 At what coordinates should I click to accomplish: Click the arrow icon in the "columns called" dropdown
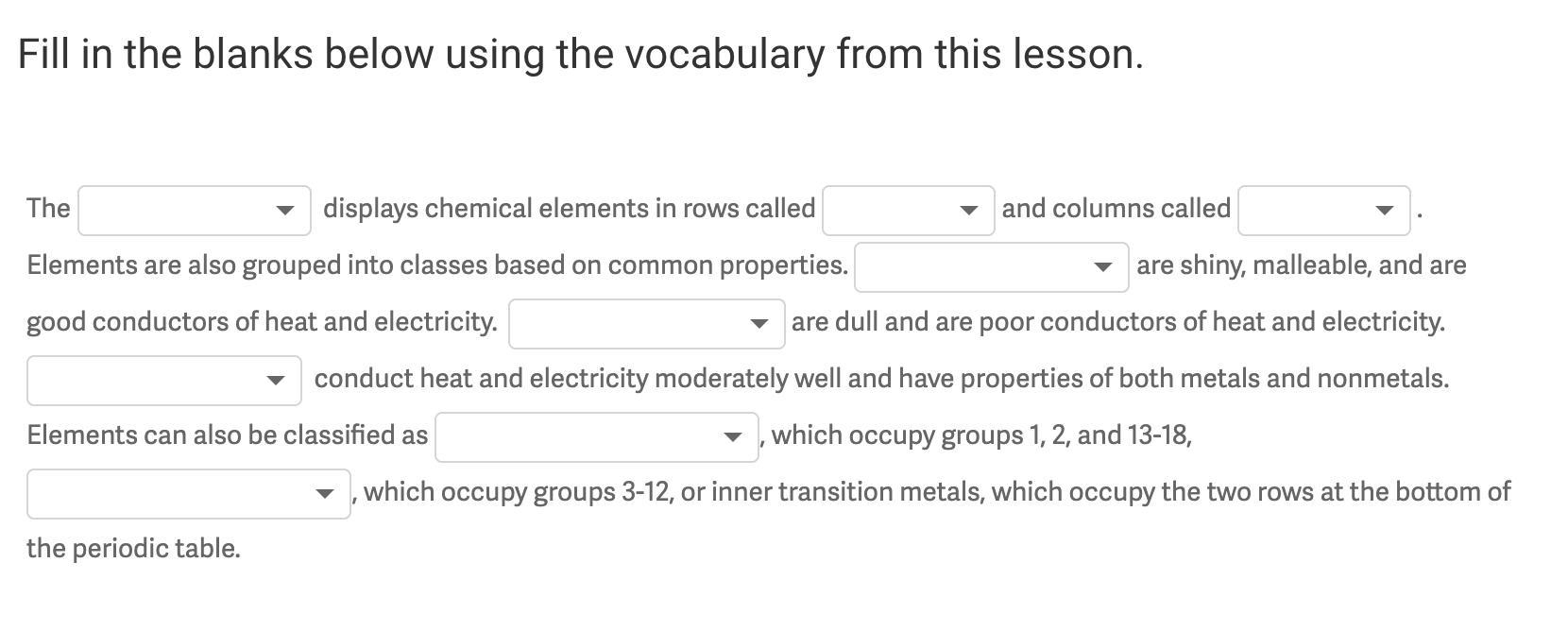click(1384, 211)
